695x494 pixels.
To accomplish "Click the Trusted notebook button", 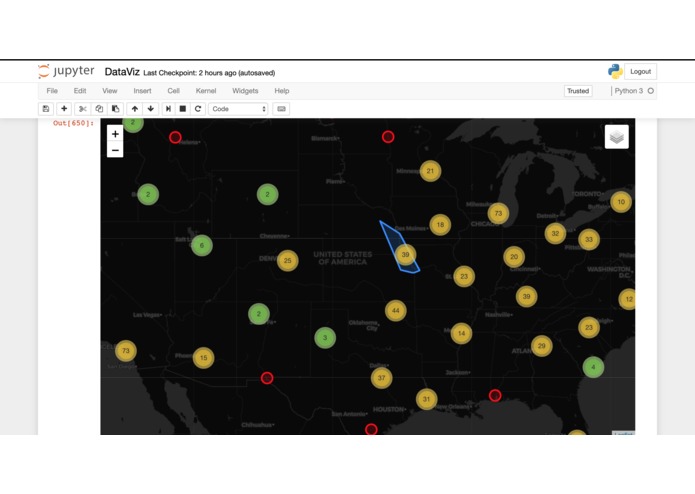I will (578, 91).
